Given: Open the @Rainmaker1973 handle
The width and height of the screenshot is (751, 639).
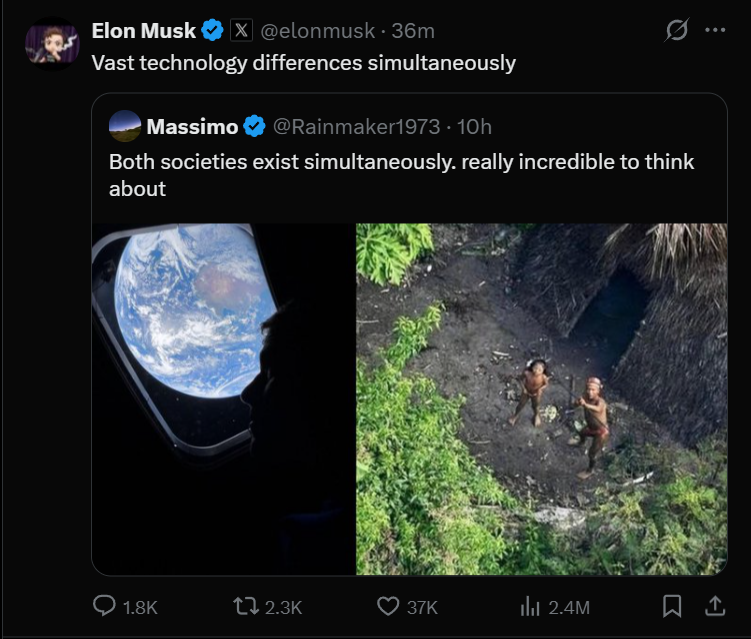Looking at the screenshot, I should click(x=356, y=127).
